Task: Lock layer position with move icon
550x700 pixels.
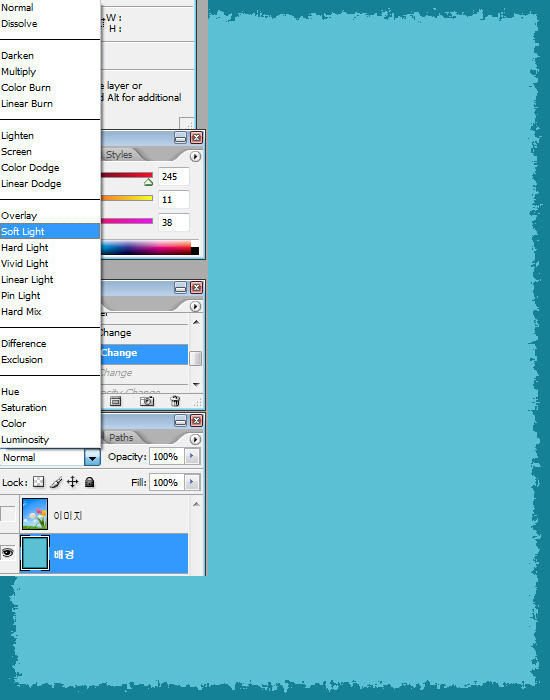Action: point(72,482)
